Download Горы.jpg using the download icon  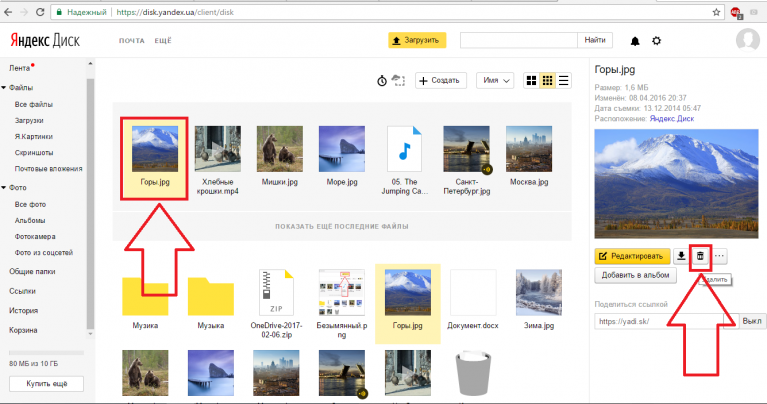(681, 256)
